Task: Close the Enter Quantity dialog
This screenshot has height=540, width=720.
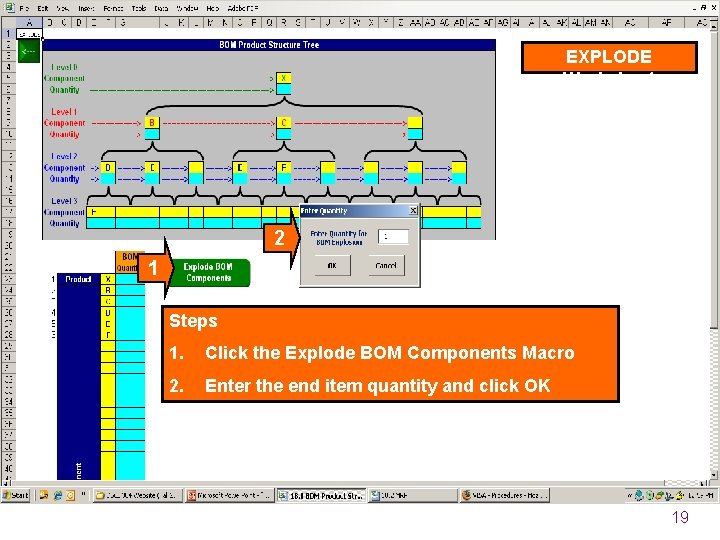Action: coord(413,210)
